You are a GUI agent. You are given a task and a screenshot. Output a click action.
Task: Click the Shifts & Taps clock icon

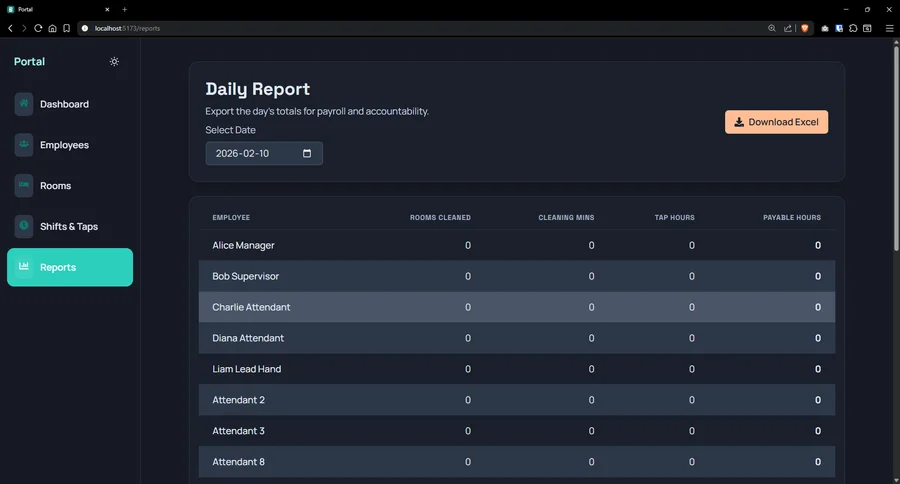click(24, 226)
